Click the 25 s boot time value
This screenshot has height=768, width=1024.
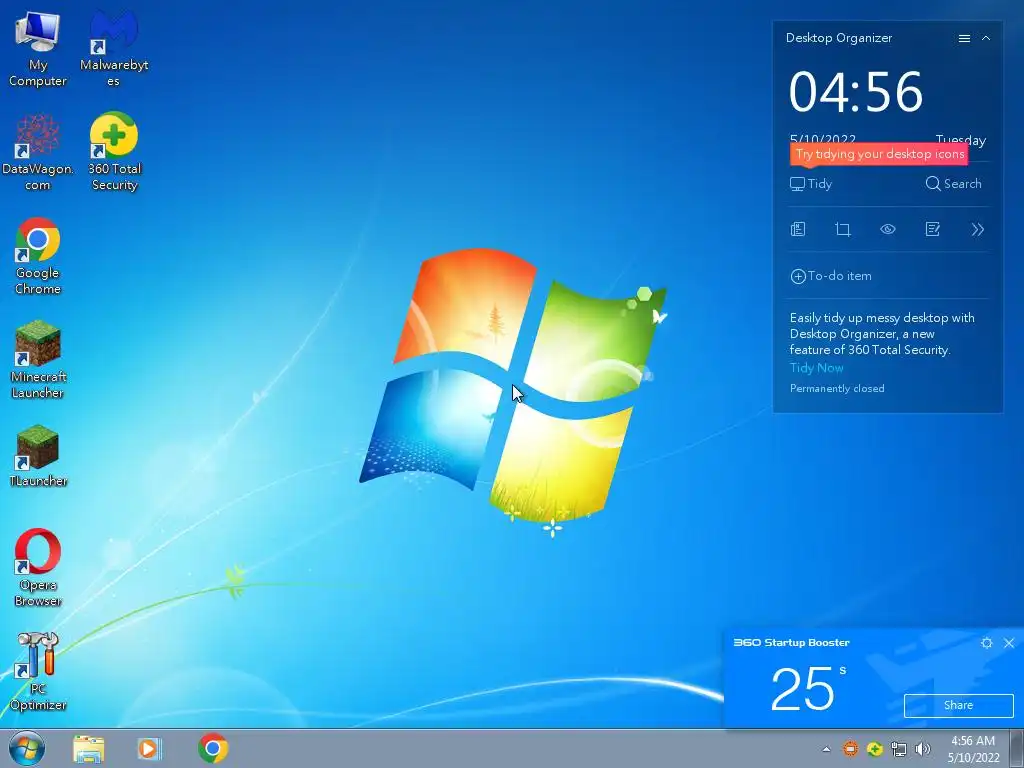[x=807, y=688]
